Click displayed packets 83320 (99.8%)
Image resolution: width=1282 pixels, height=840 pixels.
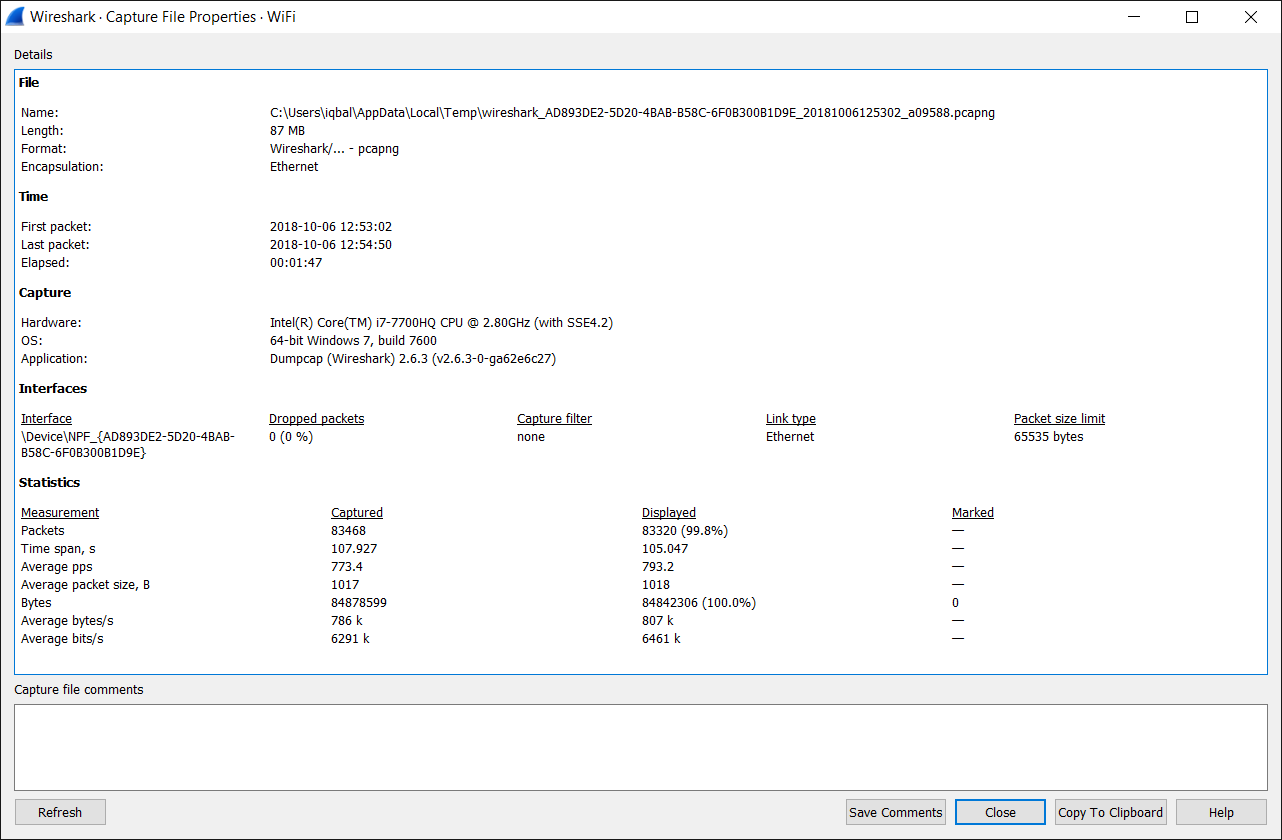(x=685, y=531)
